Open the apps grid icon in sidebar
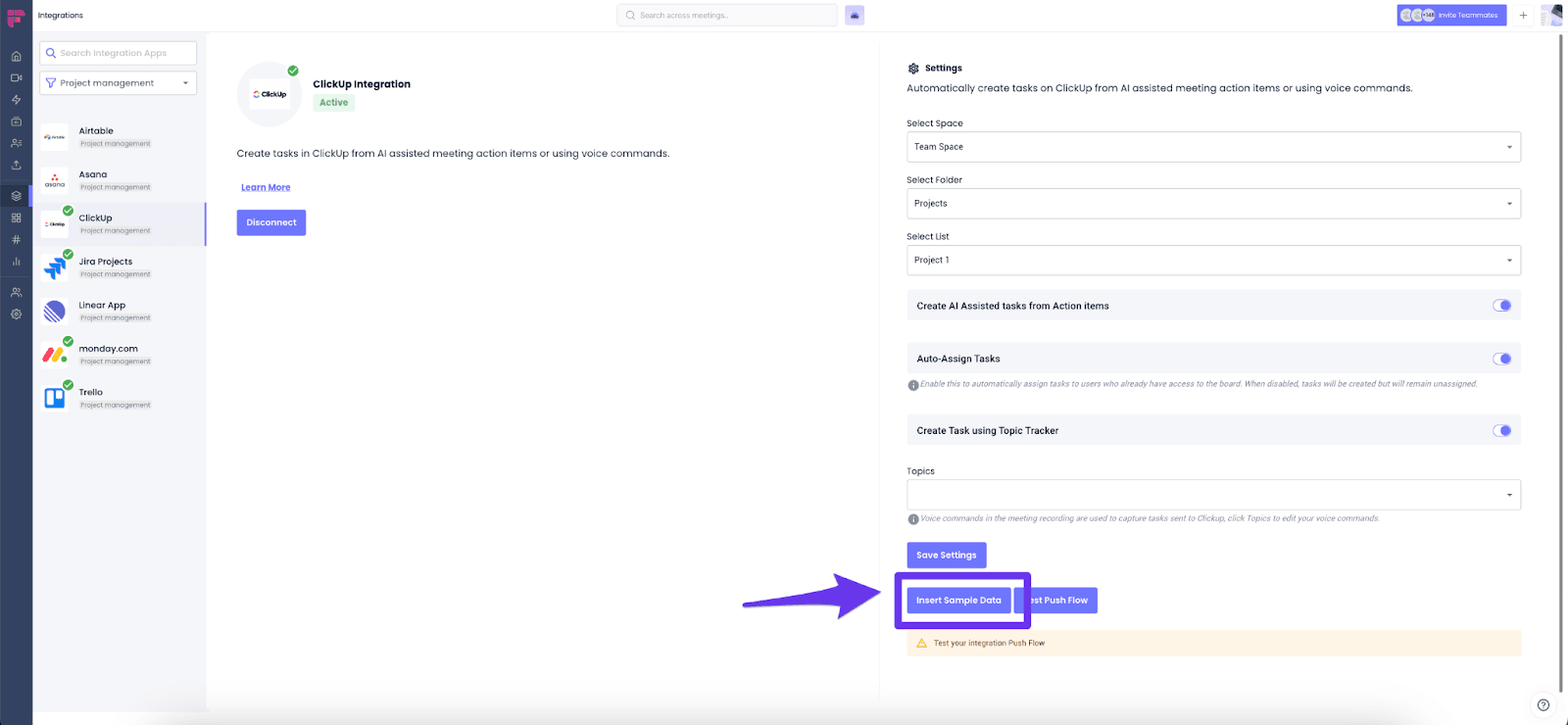 (x=16, y=217)
